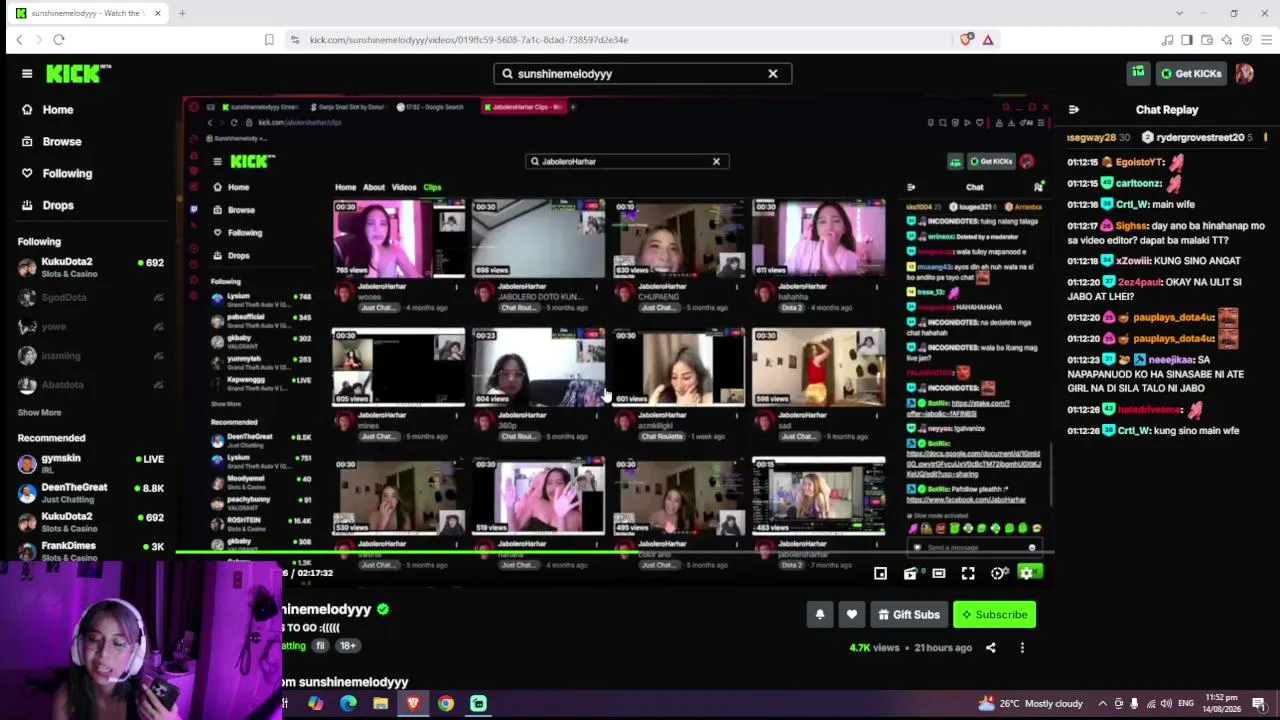Open the three-dot more options menu
This screenshot has height=720, width=1280.
[1022, 648]
